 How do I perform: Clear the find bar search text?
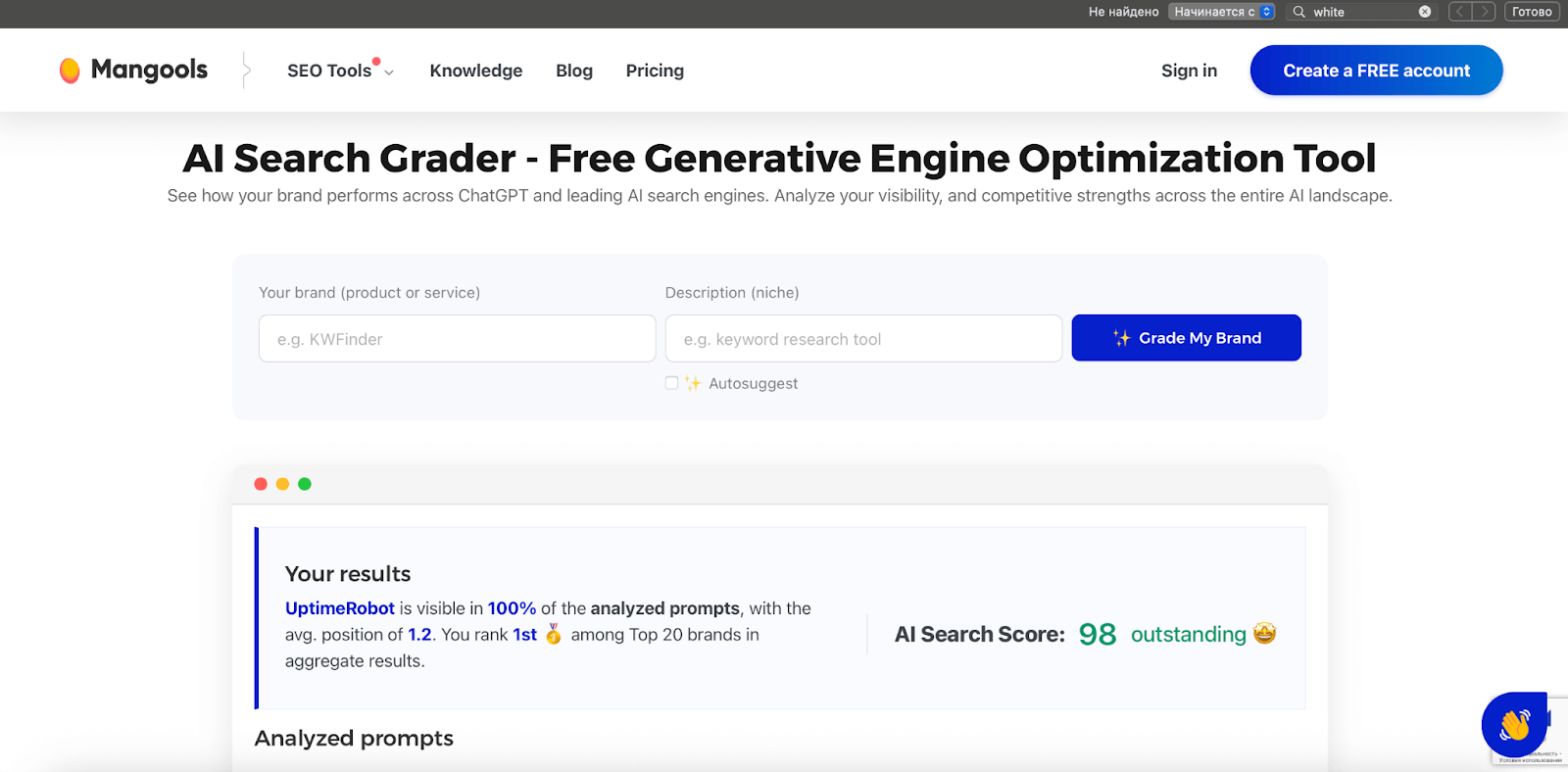point(1425,12)
